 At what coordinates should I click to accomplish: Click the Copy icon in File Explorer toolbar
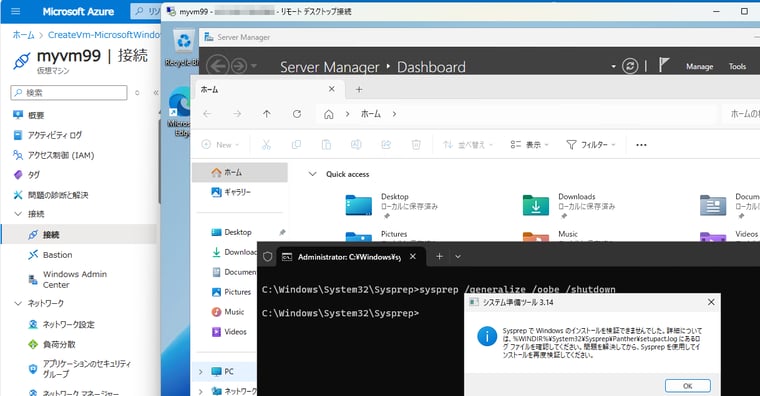click(x=296, y=144)
